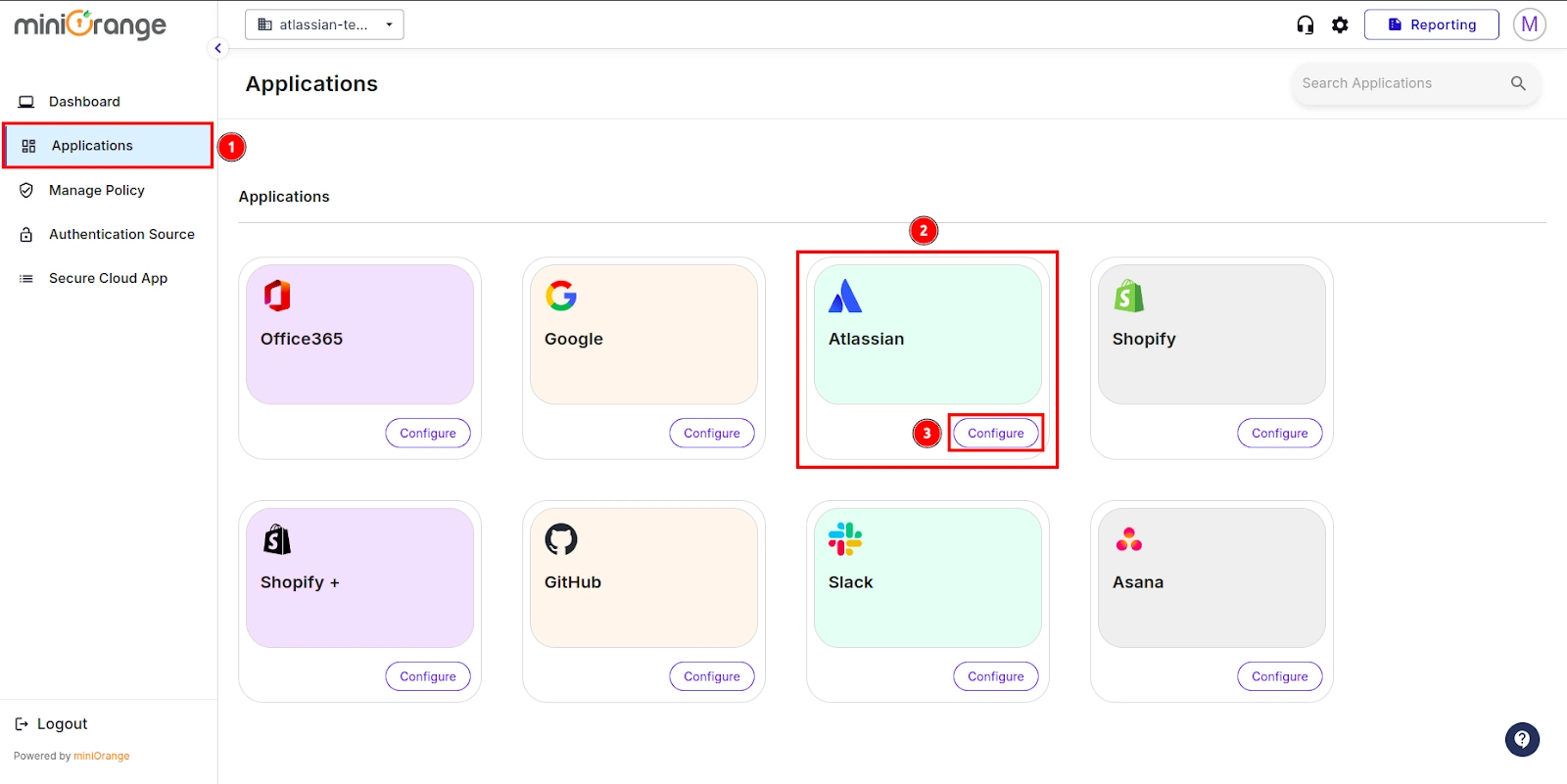Click the Logout arrow icon
This screenshot has height=784, width=1567.
point(22,724)
